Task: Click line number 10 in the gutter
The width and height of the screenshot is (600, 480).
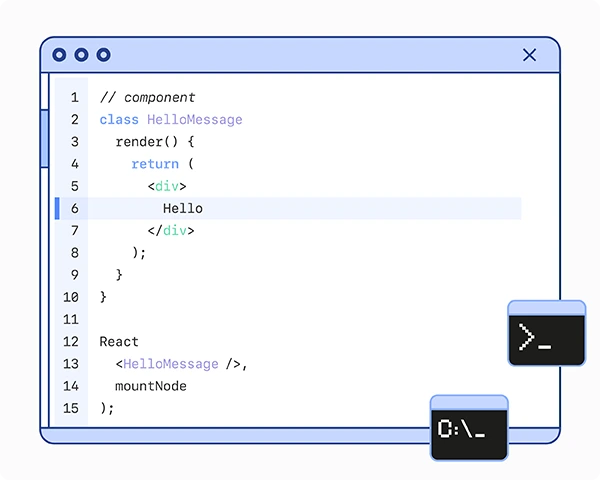Action: [x=71, y=297]
